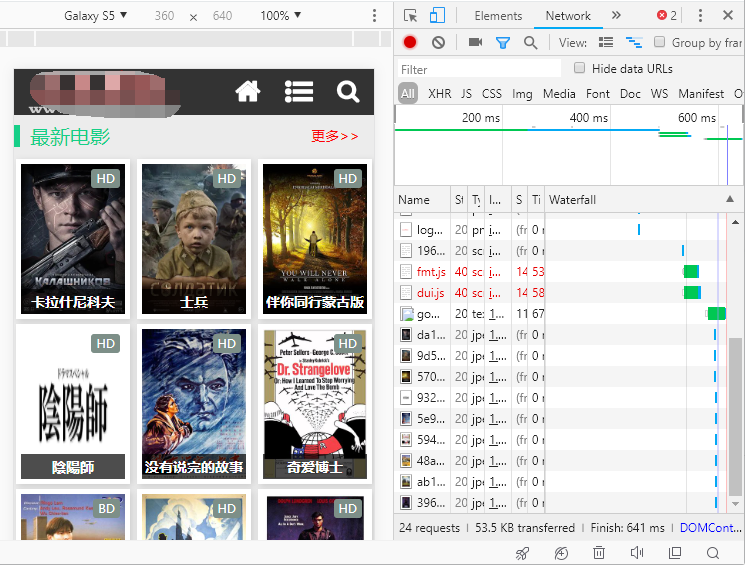
Task: Toggle the device toolbar icon
Action: [437, 15]
